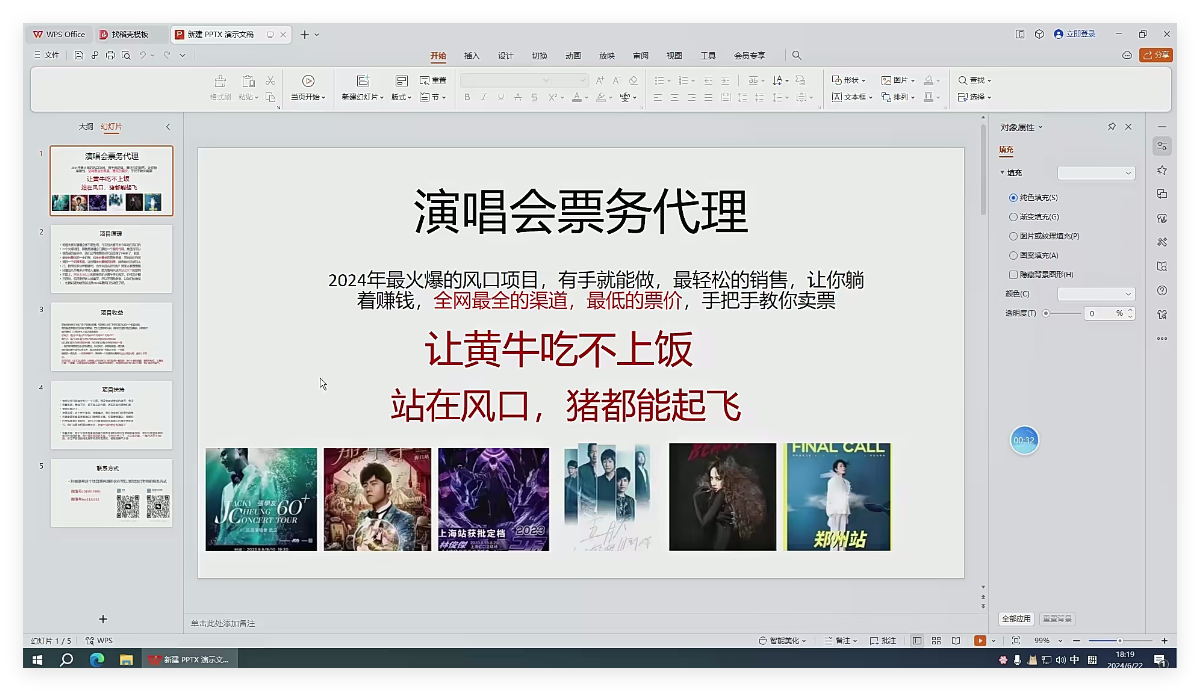Image resolution: width=1200 pixels, height=691 pixels.
Task: Collapse the slide thumbnail pane with the chevron
Action: 168,127
